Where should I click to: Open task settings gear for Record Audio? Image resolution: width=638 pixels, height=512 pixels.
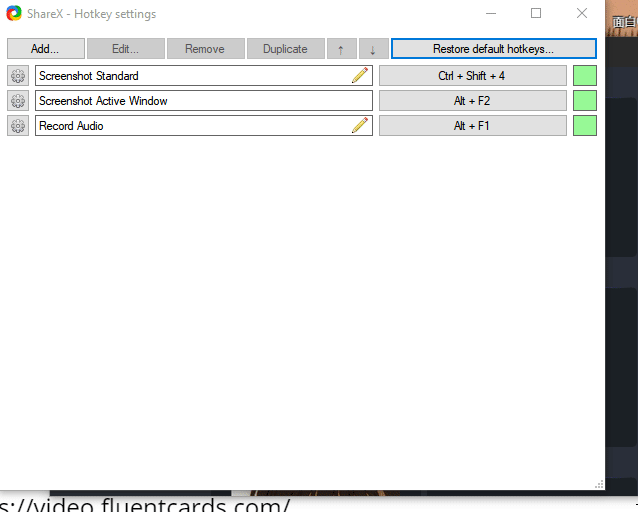(18, 126)
